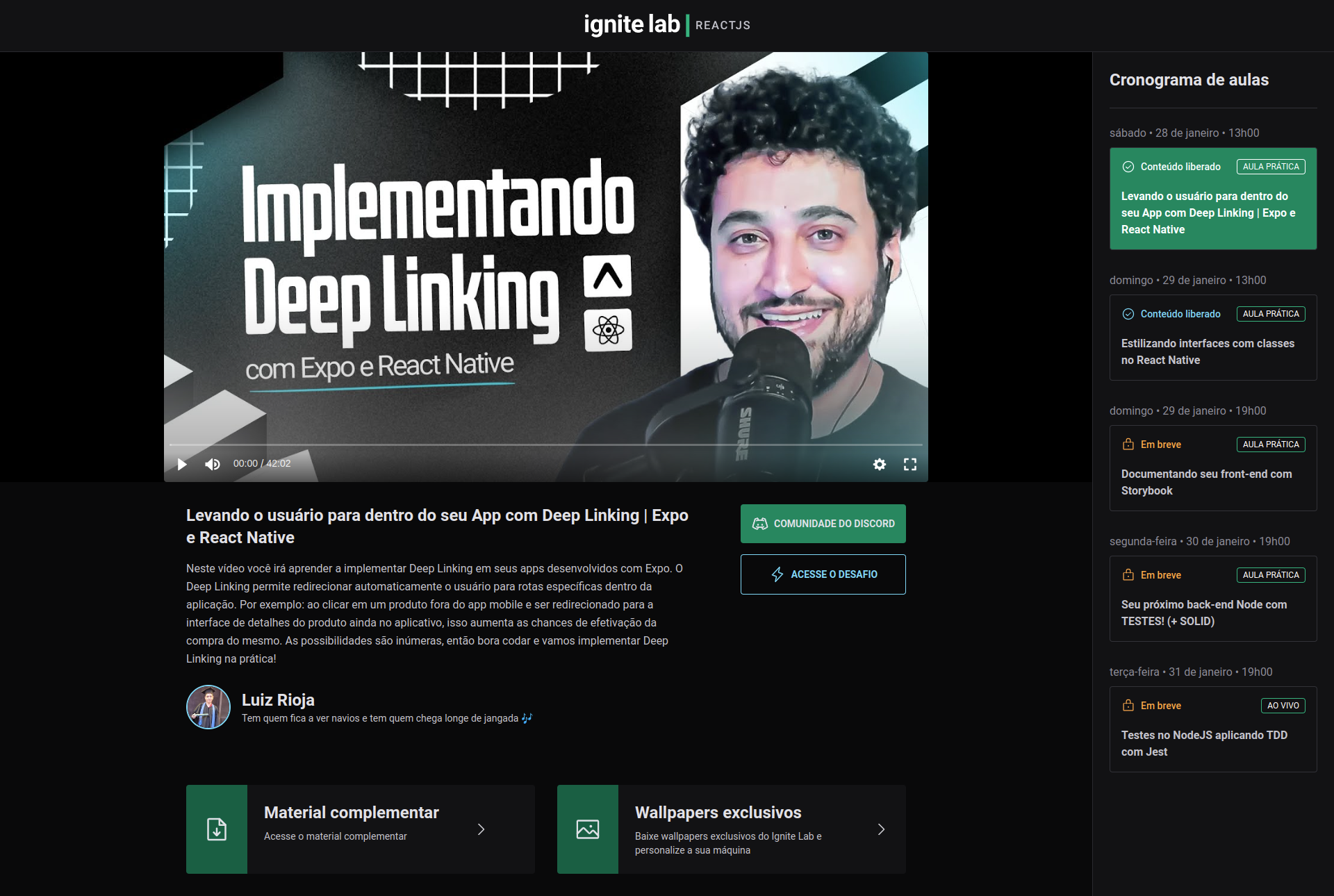Image resolution: width=1334 pixels, height=896 pixels.
Task: Open the Material complementar download icon
Action: 217,829
